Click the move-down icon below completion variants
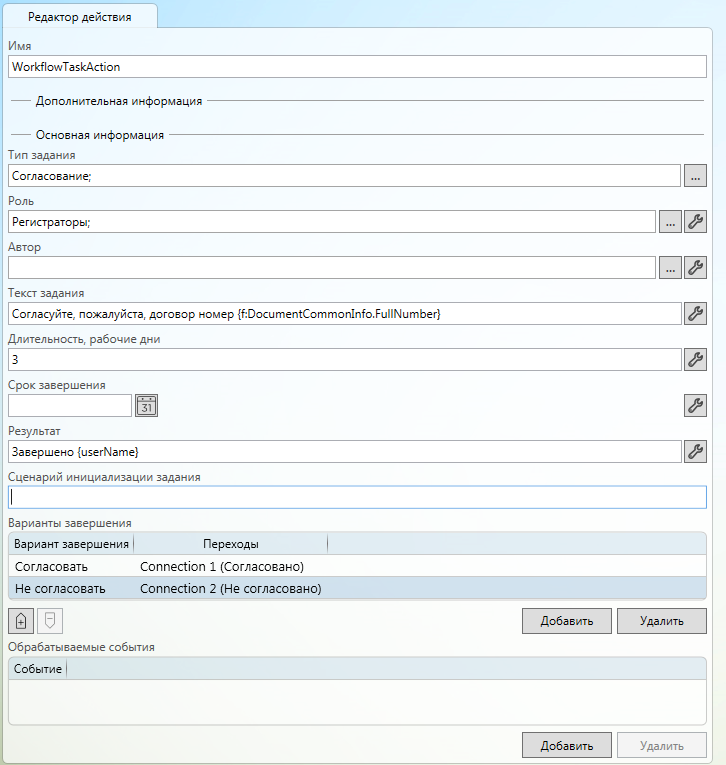This screenshot has height=765, width=726. (49, 620)
